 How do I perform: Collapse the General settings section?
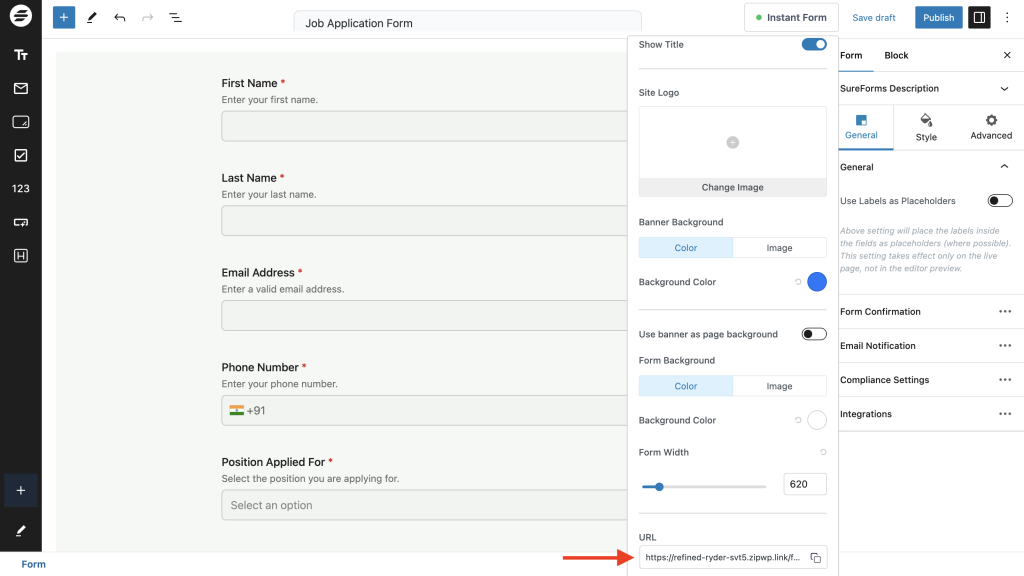pos(1004,167)
